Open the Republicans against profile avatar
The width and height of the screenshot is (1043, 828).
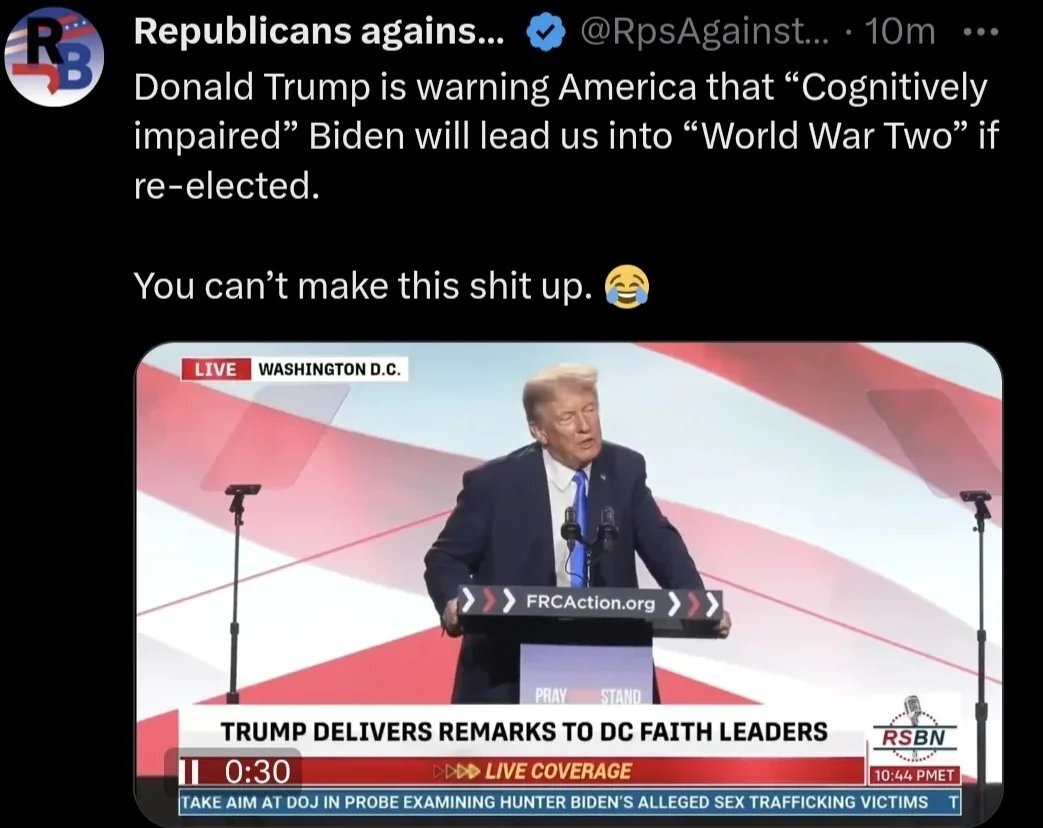pyautogui.click(x=54, y=56)
